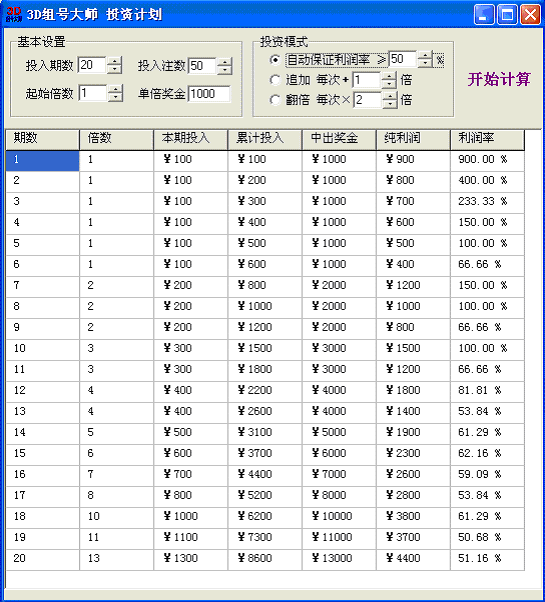This screenshot has width=545, height=602.
Task: Select the 翻倍 investment mode radio button
Action: point(275,100)
